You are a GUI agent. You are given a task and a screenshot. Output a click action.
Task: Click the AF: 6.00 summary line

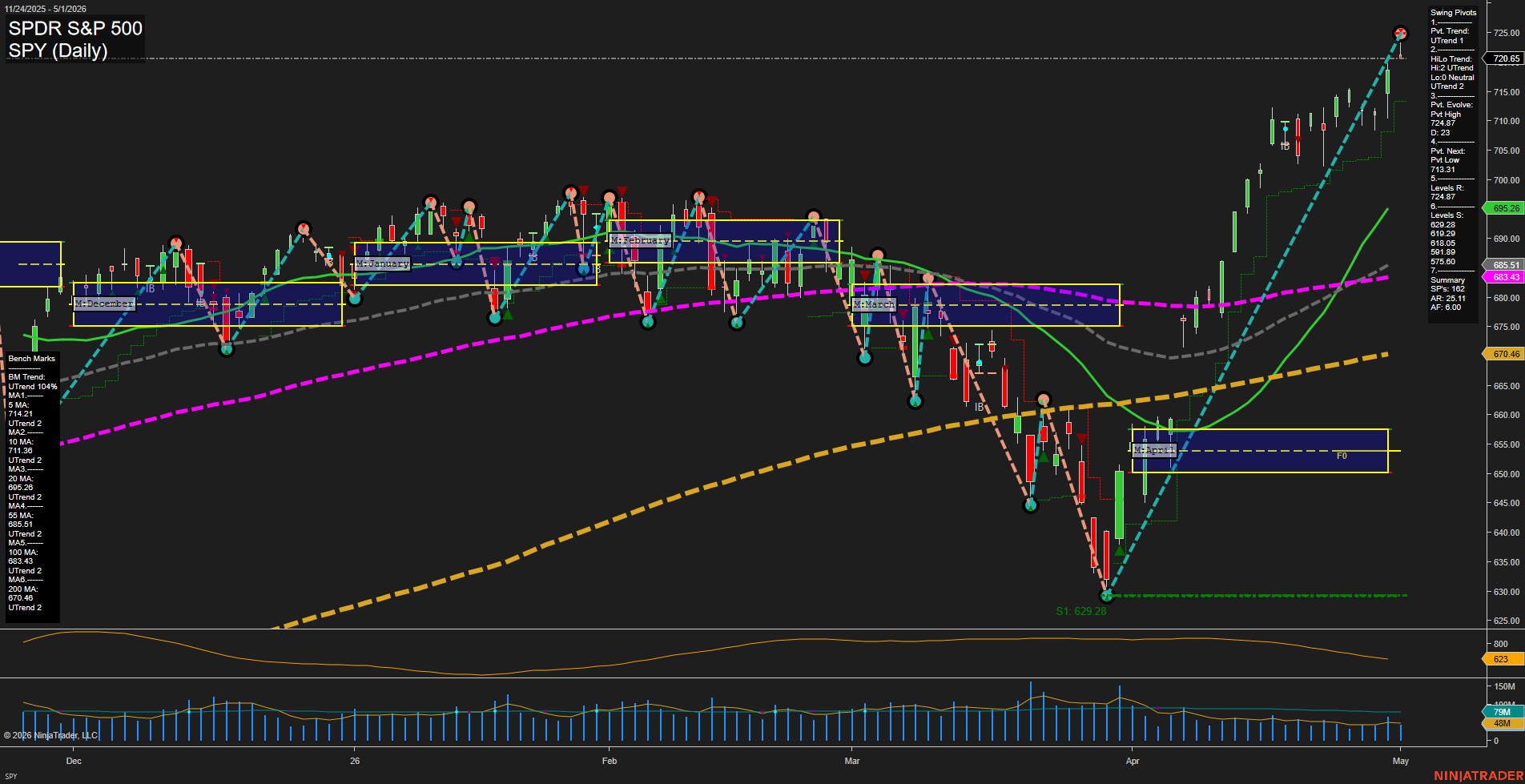[1446, 308]
